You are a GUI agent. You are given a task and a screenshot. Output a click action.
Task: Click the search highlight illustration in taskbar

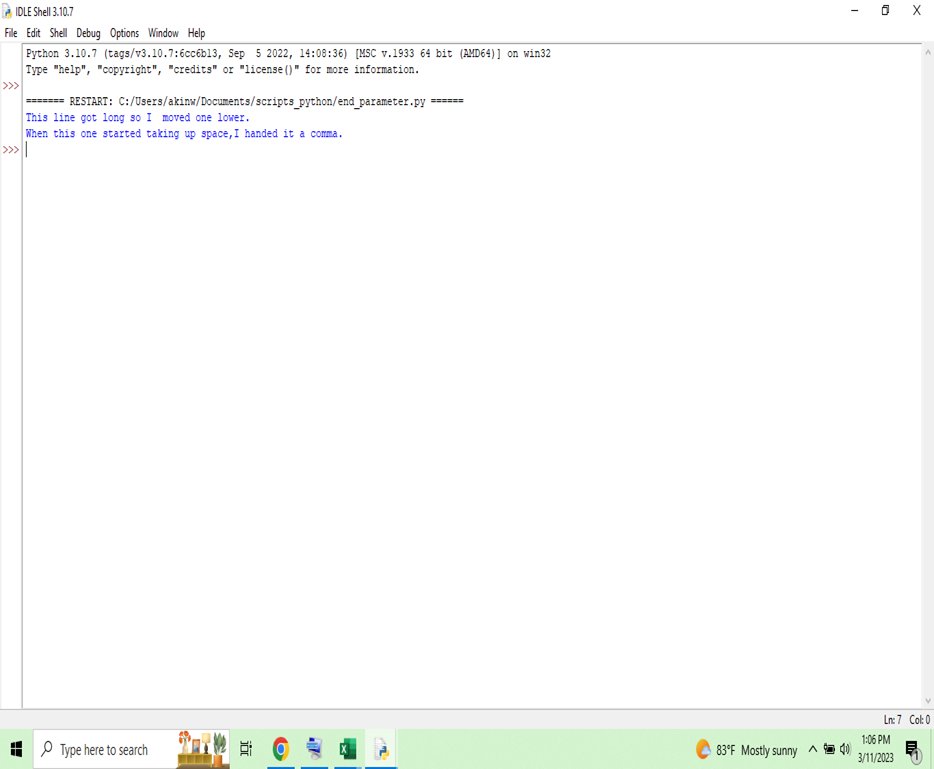click(203, 749)
